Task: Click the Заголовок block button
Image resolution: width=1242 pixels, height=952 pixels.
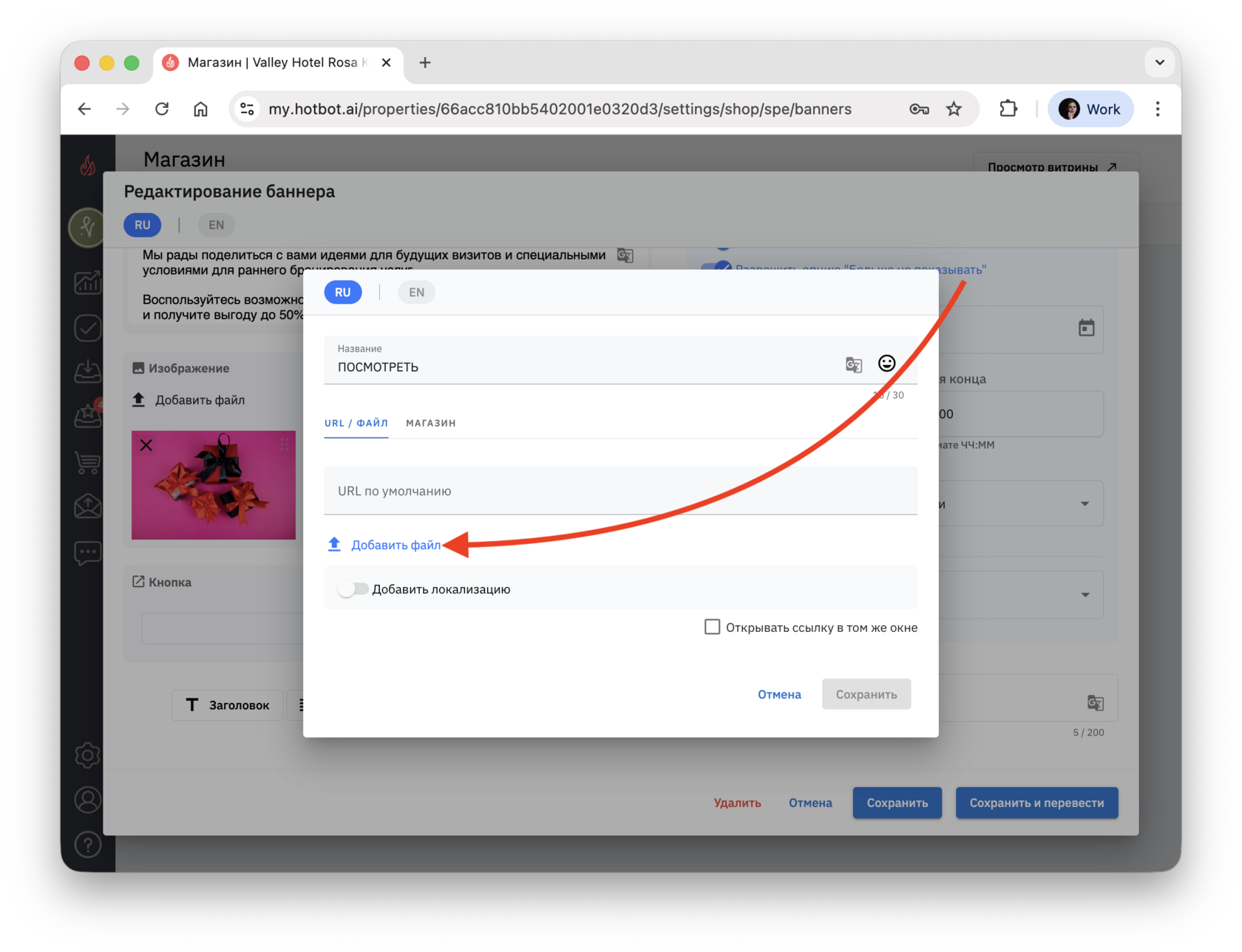Action: [228, 705]
